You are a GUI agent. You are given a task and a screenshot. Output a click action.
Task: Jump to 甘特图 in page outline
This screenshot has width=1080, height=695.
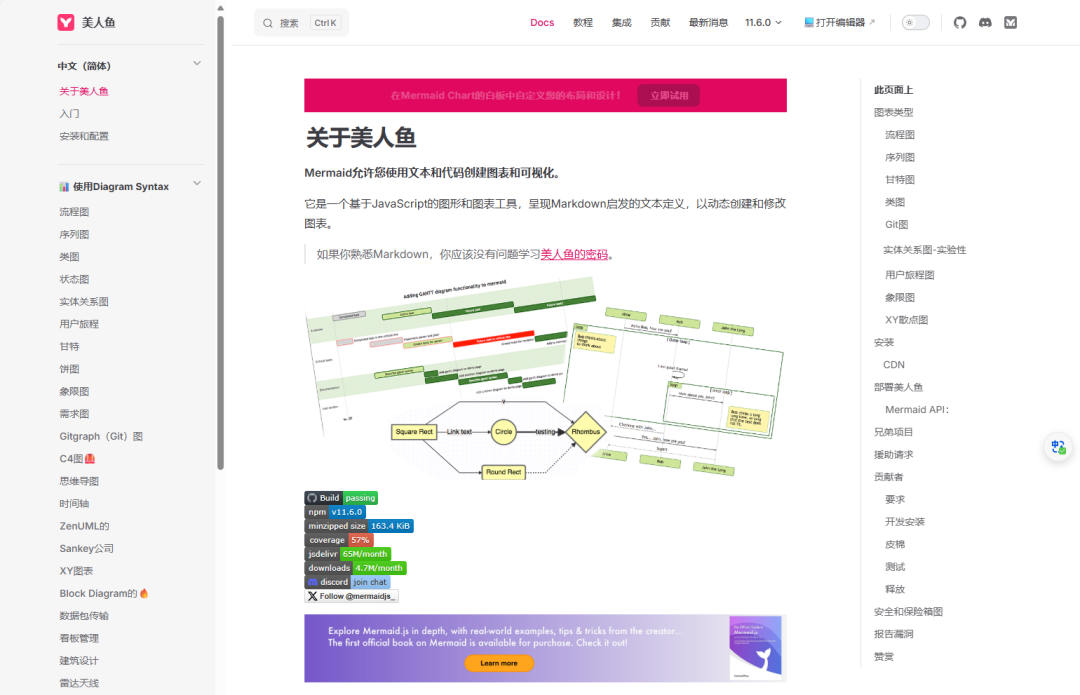click(900, 180)
